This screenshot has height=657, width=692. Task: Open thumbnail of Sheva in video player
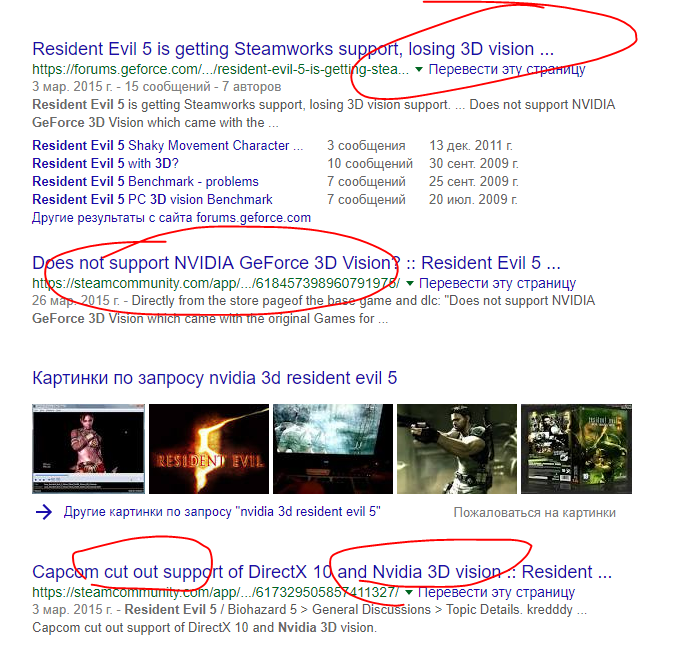88,449
